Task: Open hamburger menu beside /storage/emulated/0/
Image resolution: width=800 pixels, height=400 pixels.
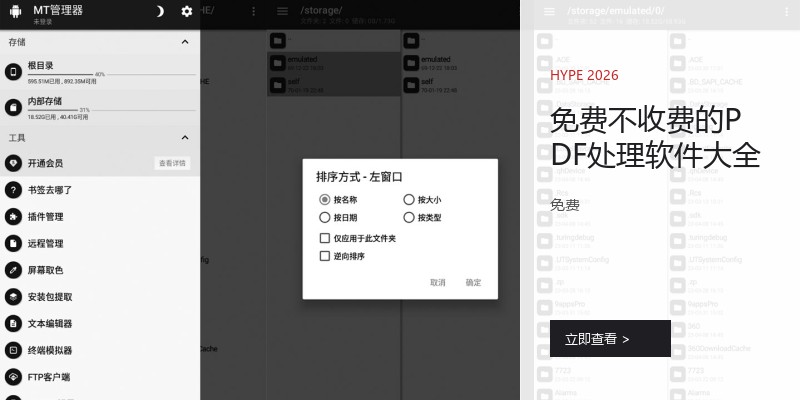Action: point(549,11)
